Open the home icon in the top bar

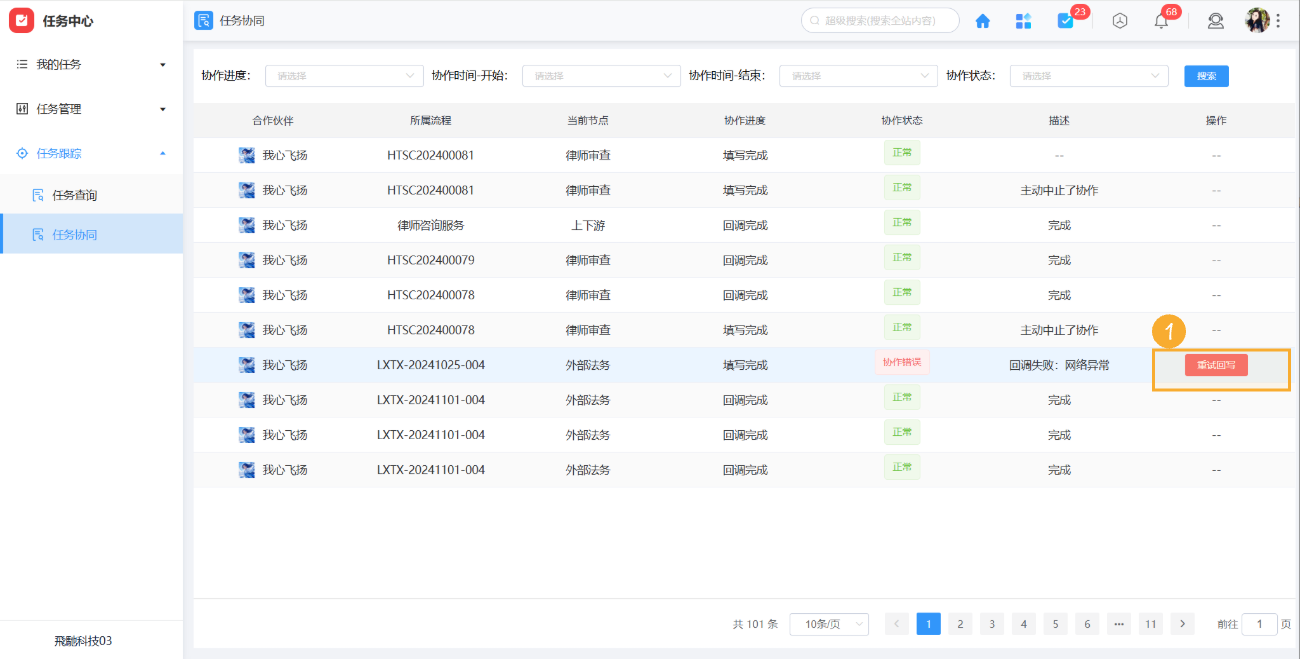982,20
